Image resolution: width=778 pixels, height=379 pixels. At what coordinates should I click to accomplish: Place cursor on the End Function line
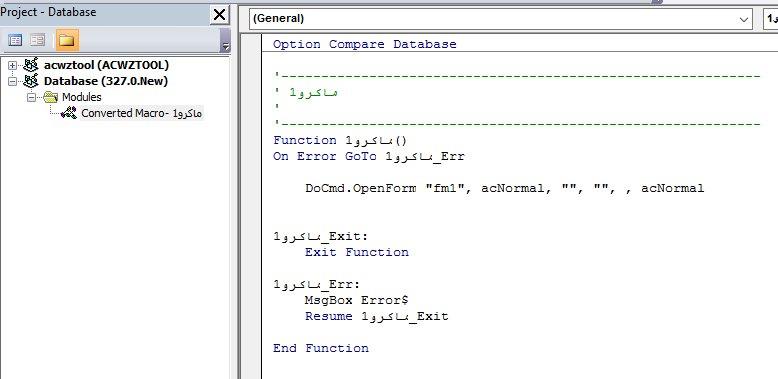point(321,348)
